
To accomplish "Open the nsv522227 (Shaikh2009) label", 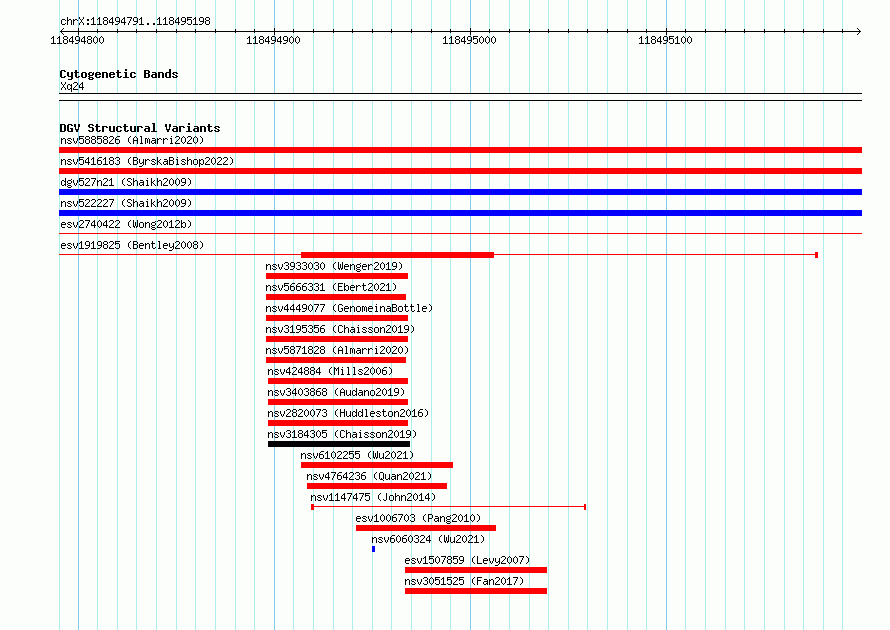I will pos(126,203).
